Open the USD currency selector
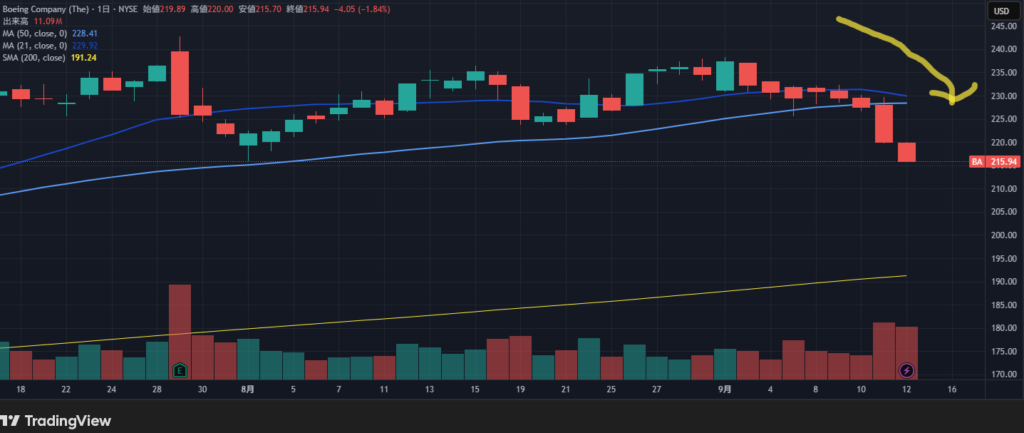This screenshot has width=1024, height=433. pyautogui.click(x=1001, y=11)
